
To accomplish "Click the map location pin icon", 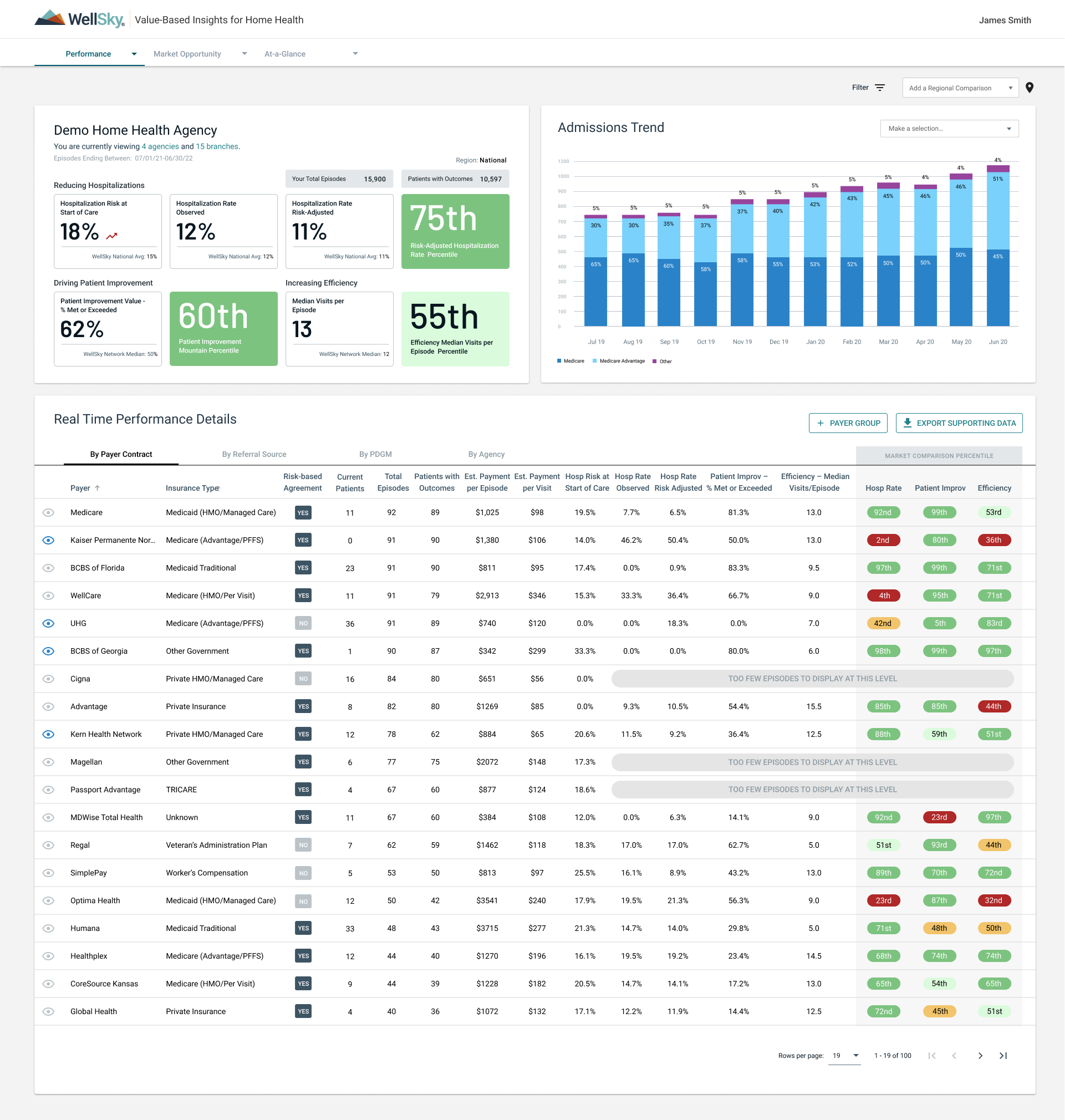I will click(x=1029, y=88).
